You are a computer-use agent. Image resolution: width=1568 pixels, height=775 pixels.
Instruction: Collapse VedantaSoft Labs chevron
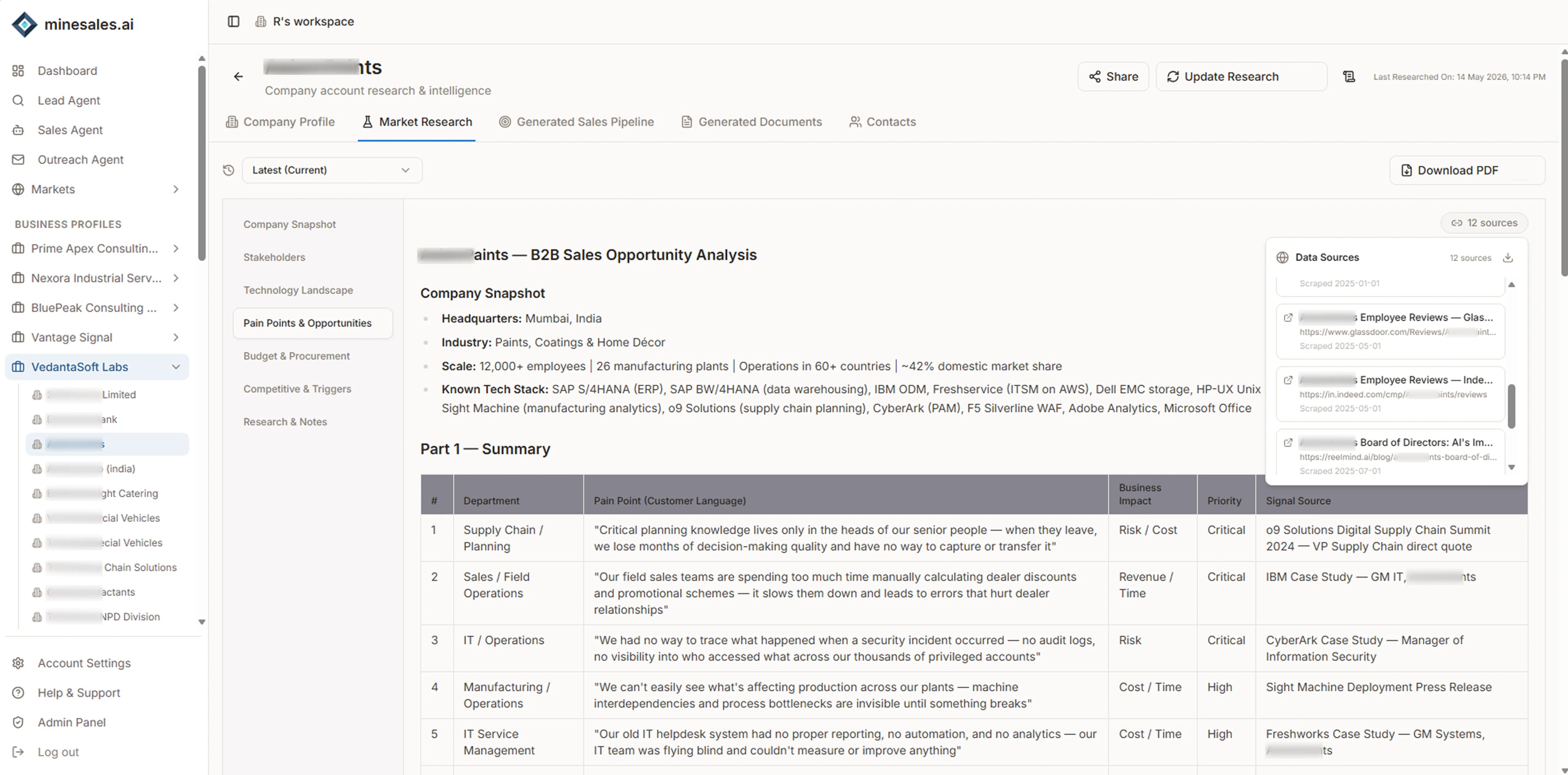click(176, 367)
